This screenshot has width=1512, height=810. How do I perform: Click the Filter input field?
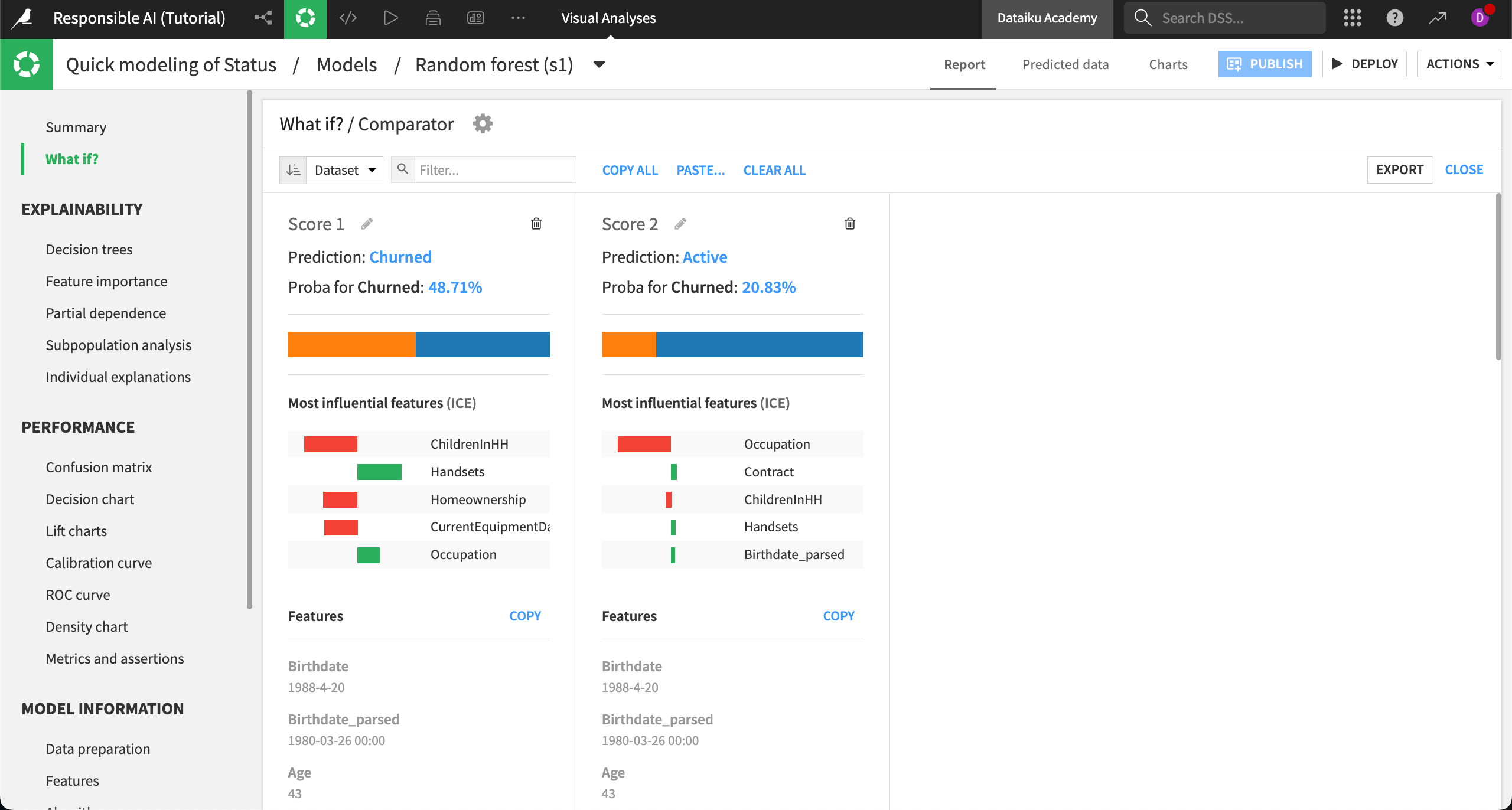pyautogui.click(x=495, y=169)
